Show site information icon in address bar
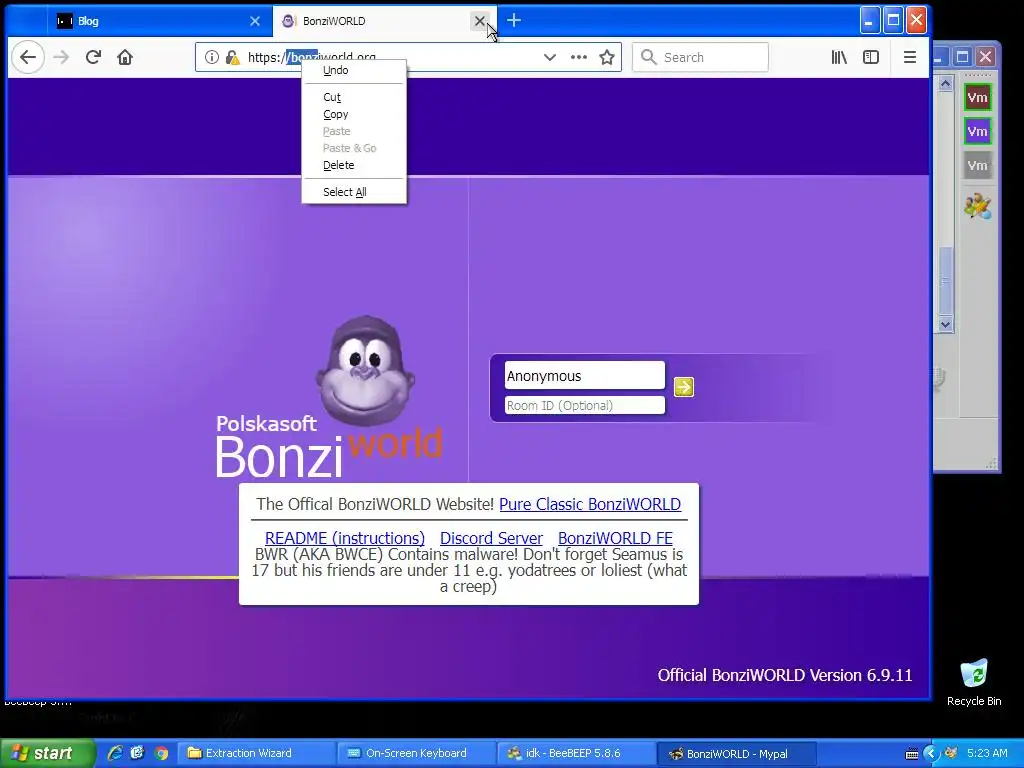This screenshot has height=768, width=1024. (x=212, y=57)
